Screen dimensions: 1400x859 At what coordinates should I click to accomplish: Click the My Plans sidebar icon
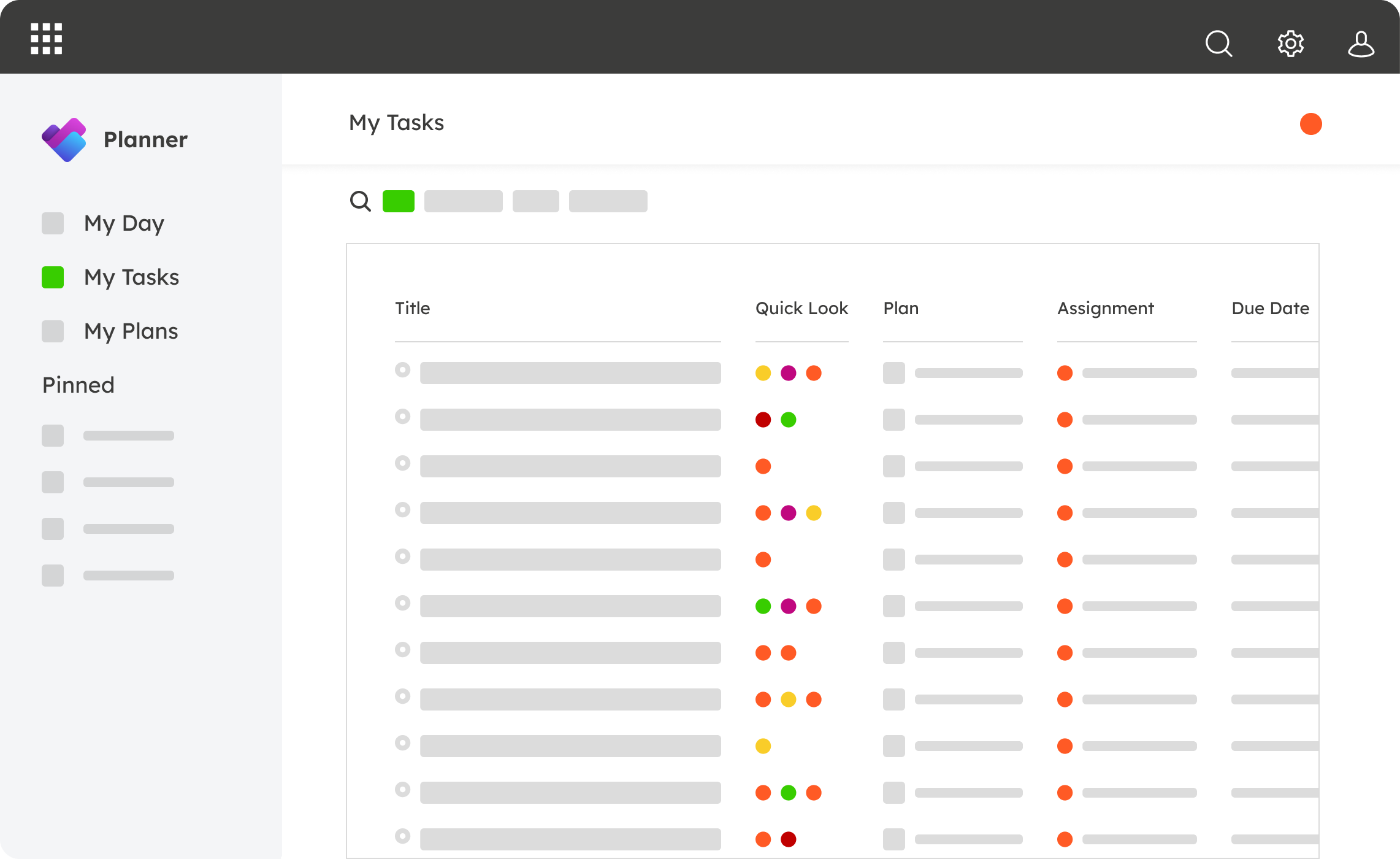coord(53,331)
